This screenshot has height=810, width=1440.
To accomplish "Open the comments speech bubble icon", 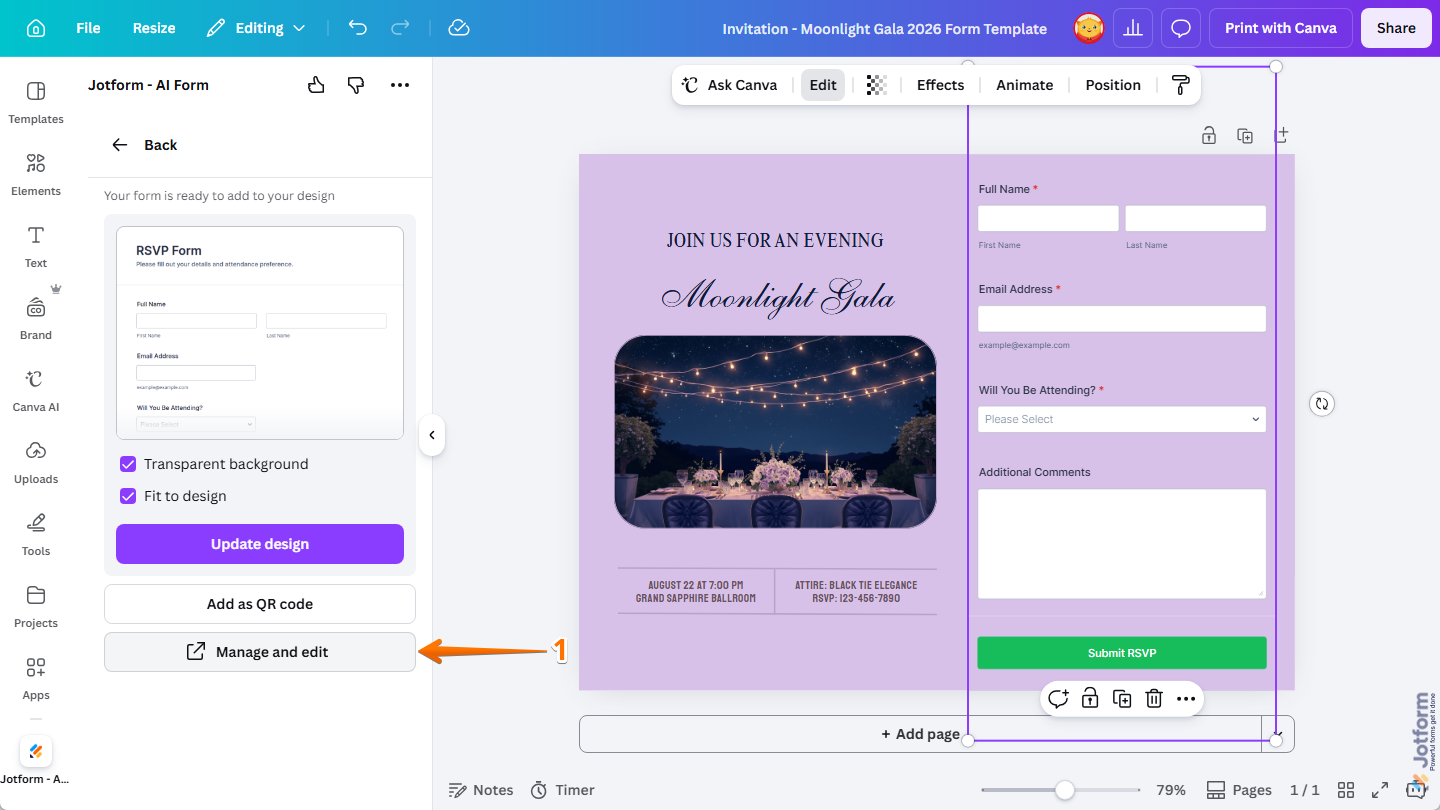I will [1181, 28].
